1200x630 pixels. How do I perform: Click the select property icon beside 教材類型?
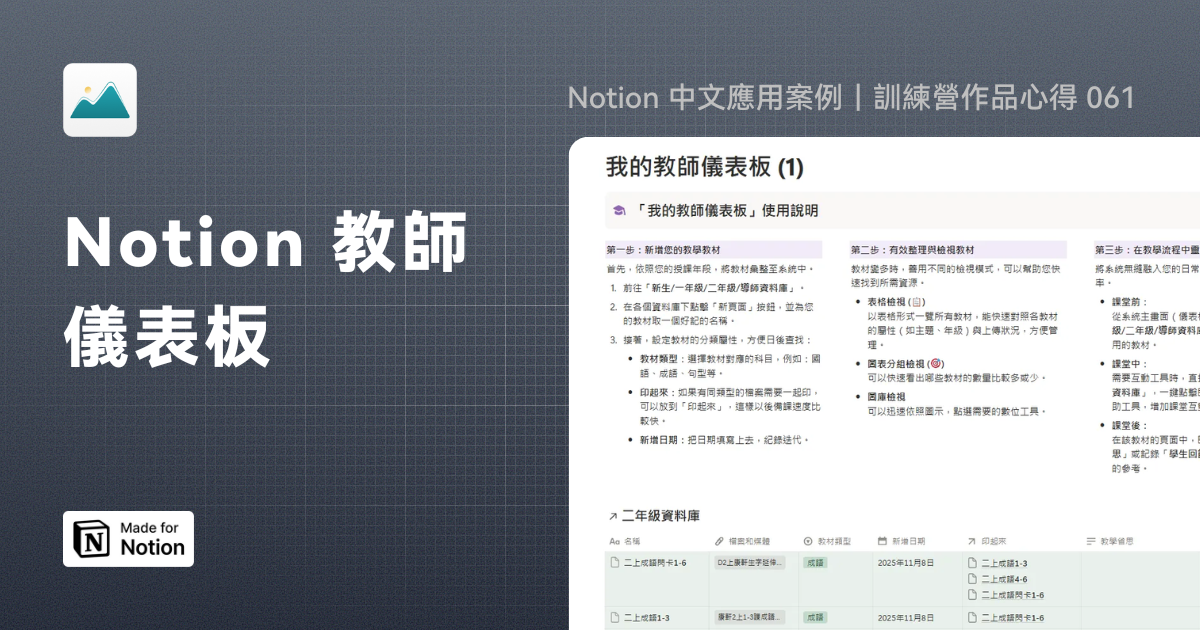point(807,541)
